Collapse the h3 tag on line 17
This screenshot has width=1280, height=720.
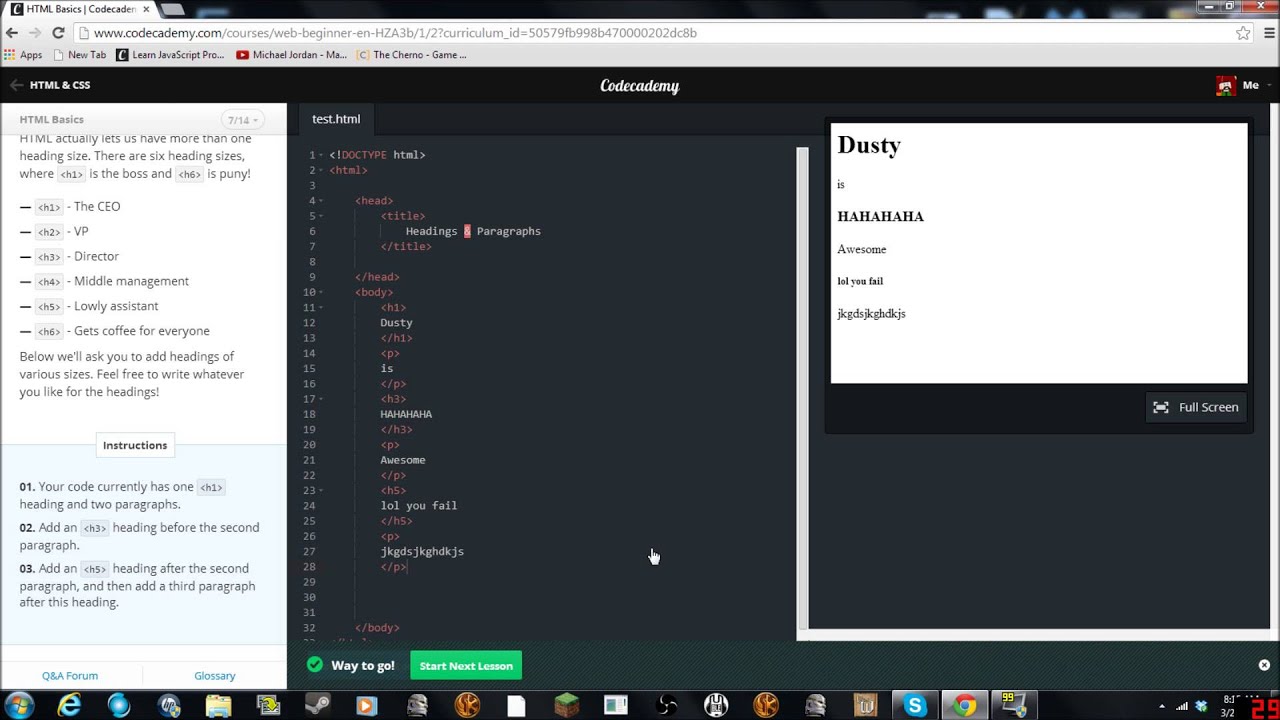point(320,399)
